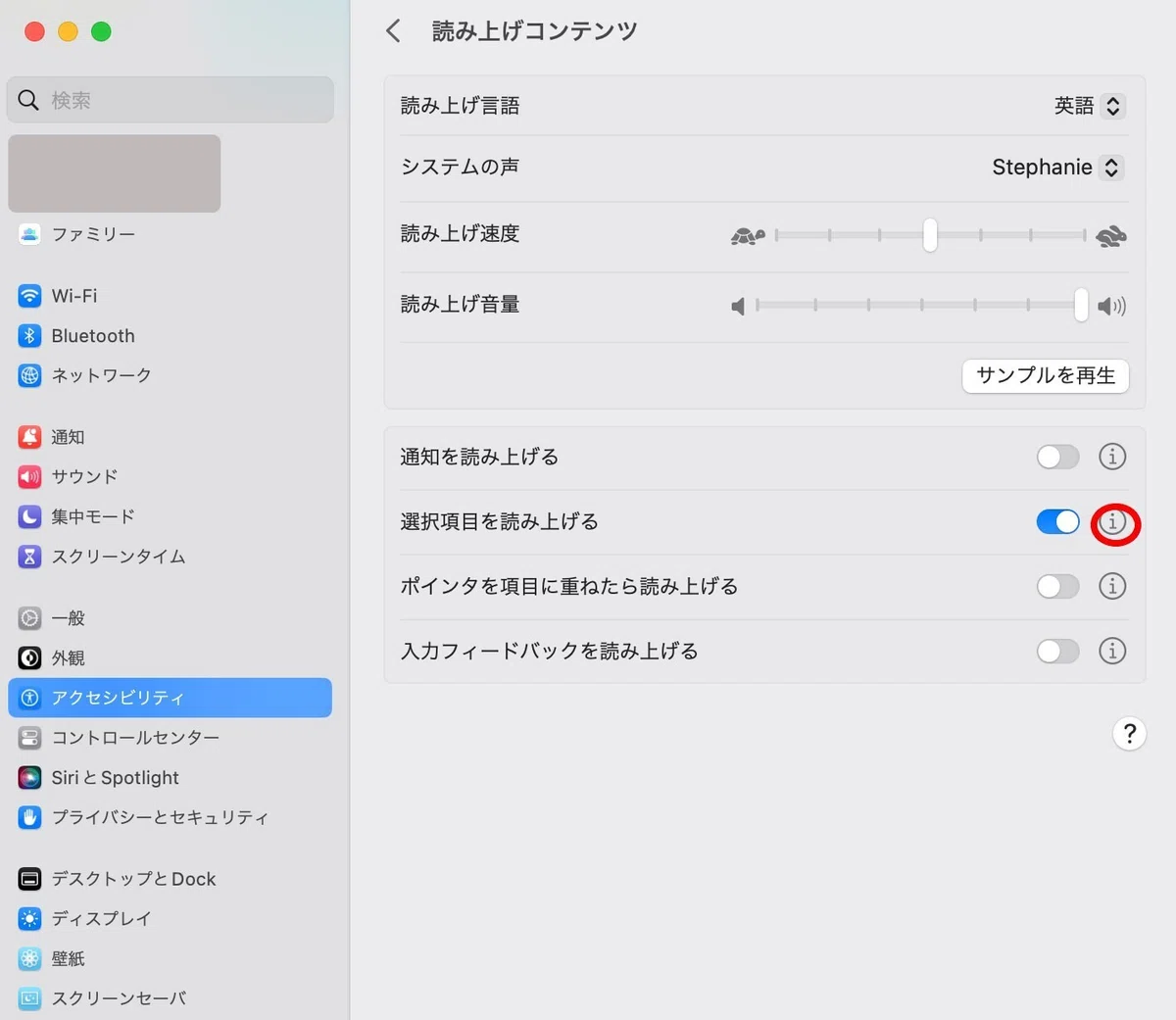
Task: Click the デスクトップと Dock icon
Action: tap(30, 879)
